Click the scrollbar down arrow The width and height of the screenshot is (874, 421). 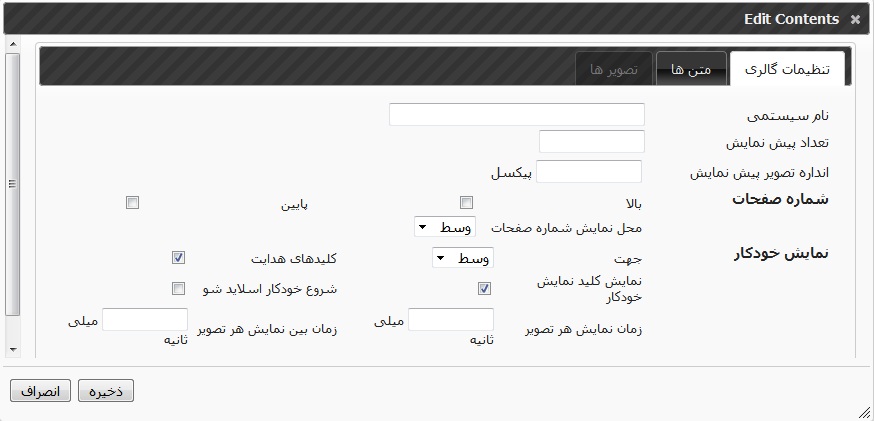tap(12, 349)
